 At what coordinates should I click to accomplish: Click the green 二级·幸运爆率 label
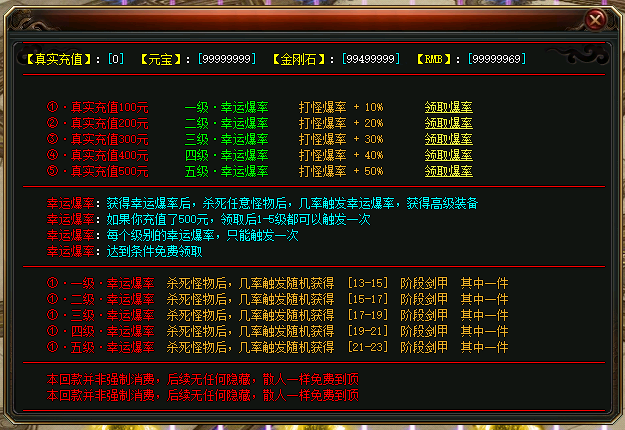coord(226,123)
